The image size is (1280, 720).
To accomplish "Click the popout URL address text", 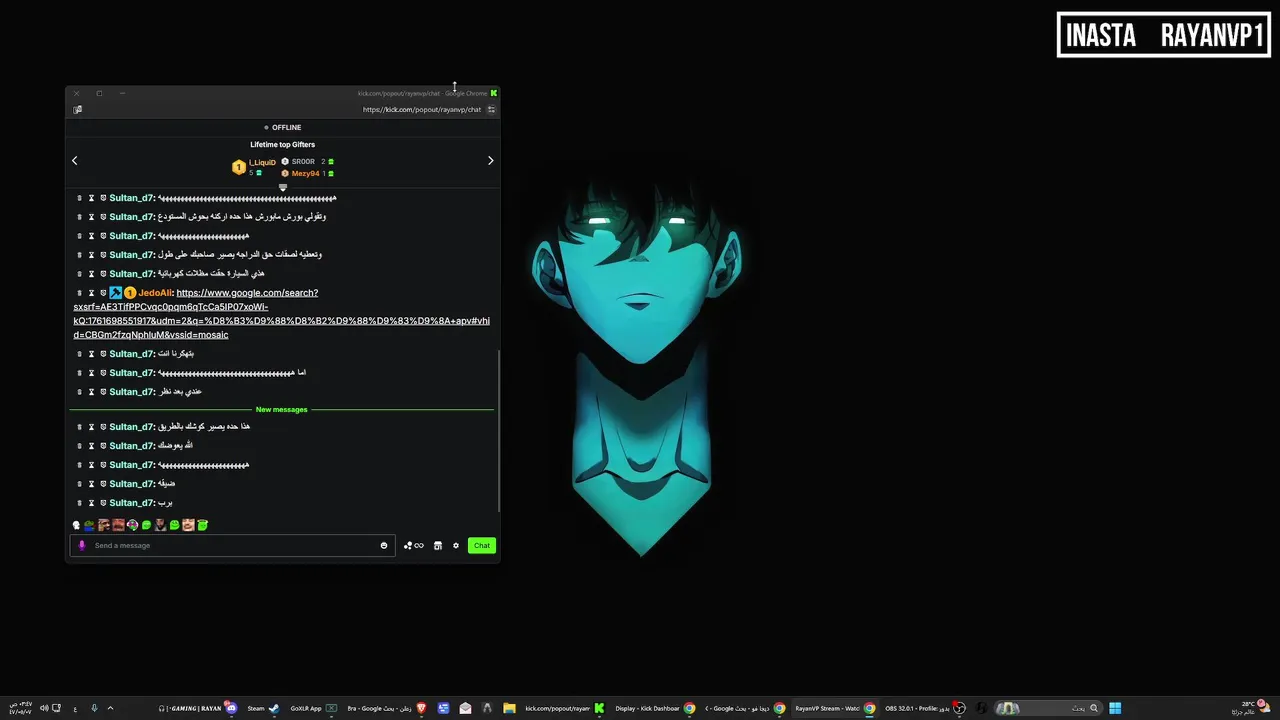I will point(422,110).
